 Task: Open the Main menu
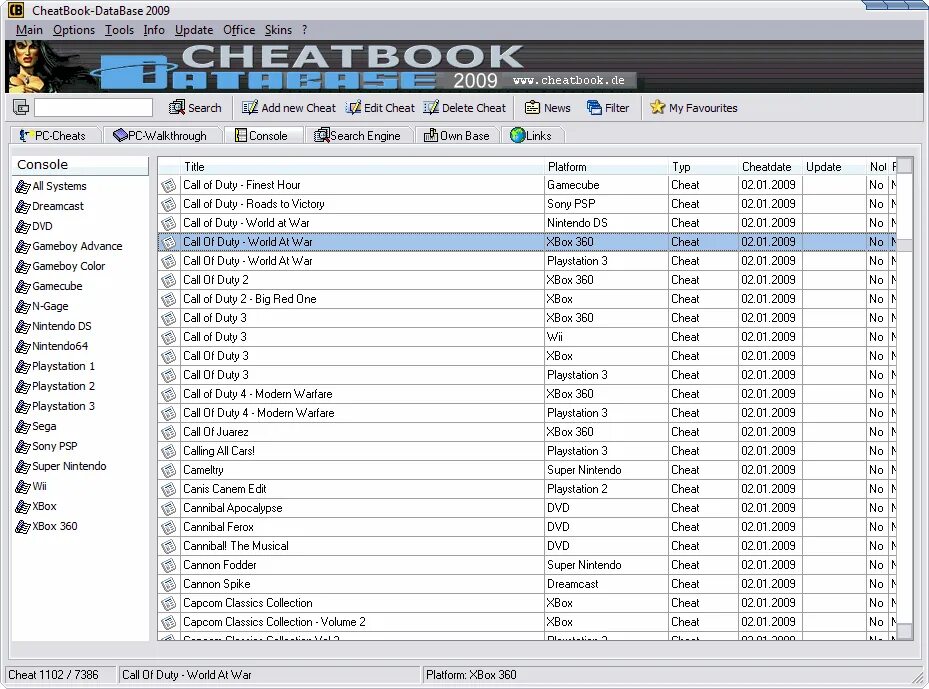pyautogui.click(x=29, y=30)
